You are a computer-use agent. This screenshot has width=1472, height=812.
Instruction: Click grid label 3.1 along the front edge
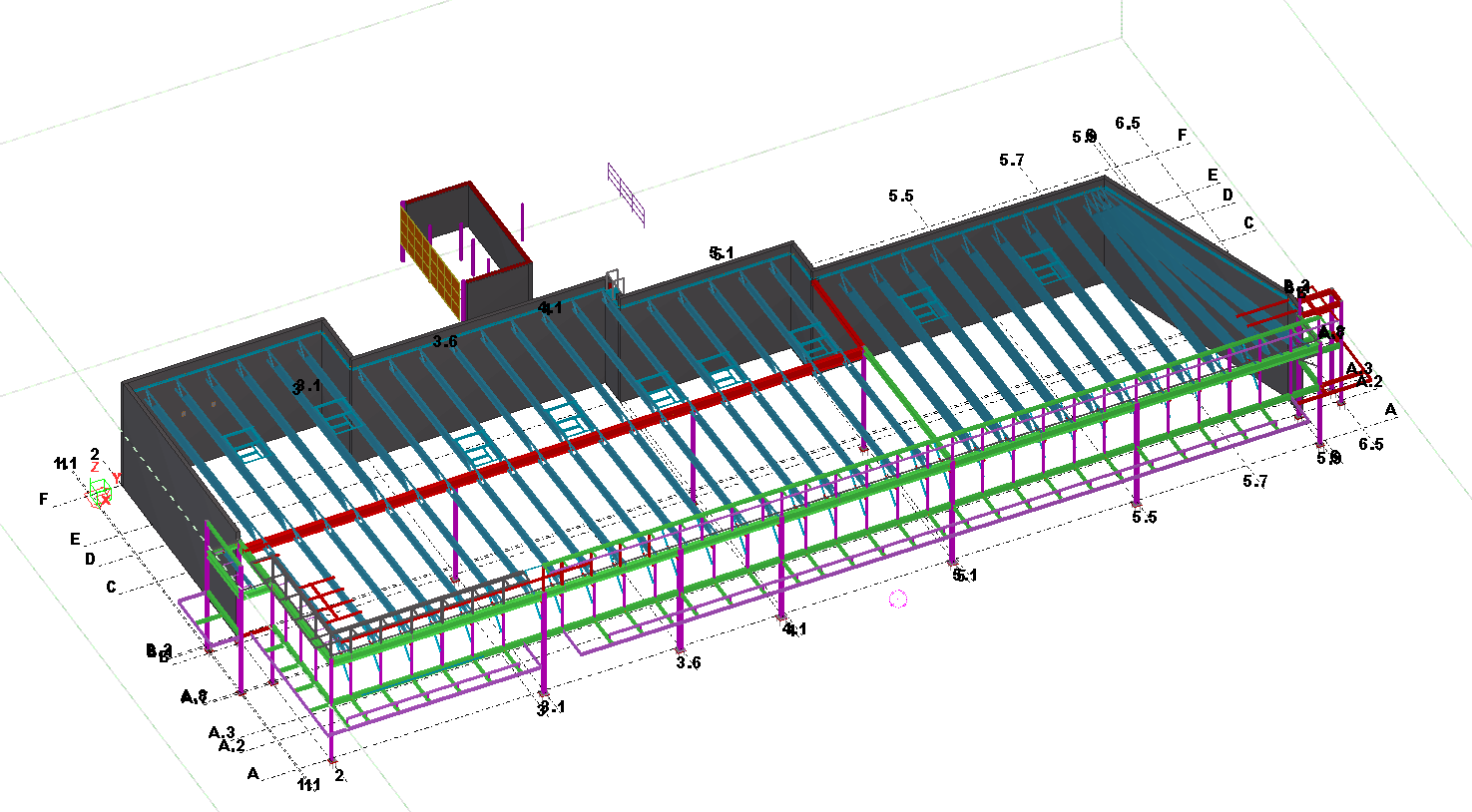pos(552,708)
